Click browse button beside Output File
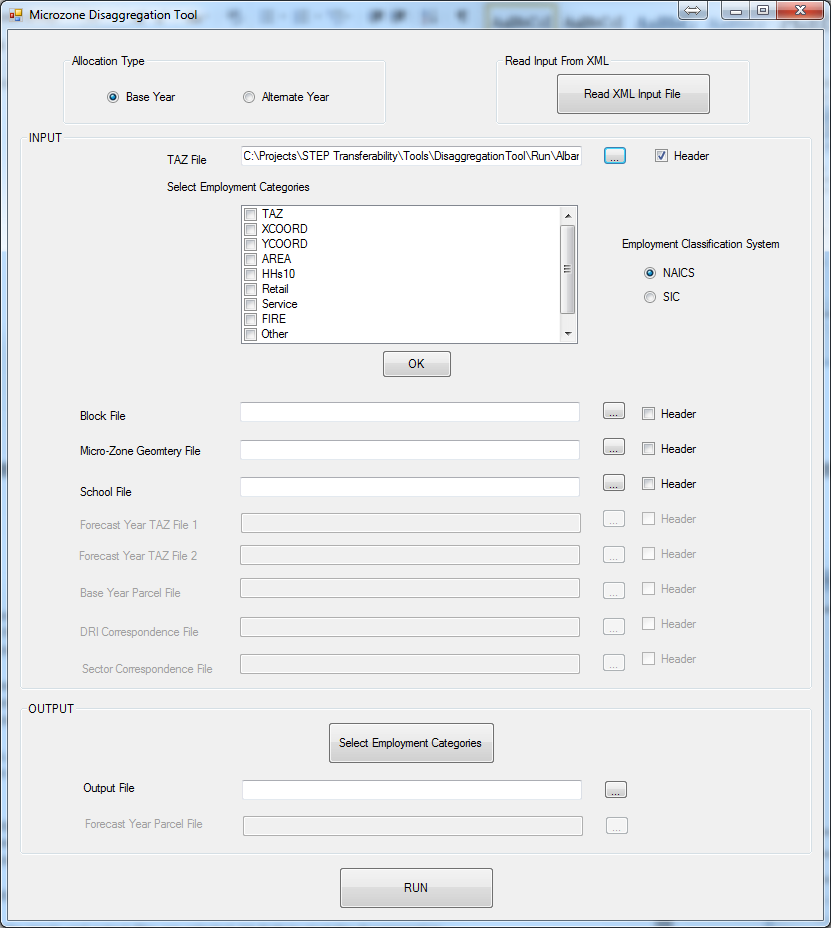Image resolution: width=831 pixels, height=928 pixels. 616,790
